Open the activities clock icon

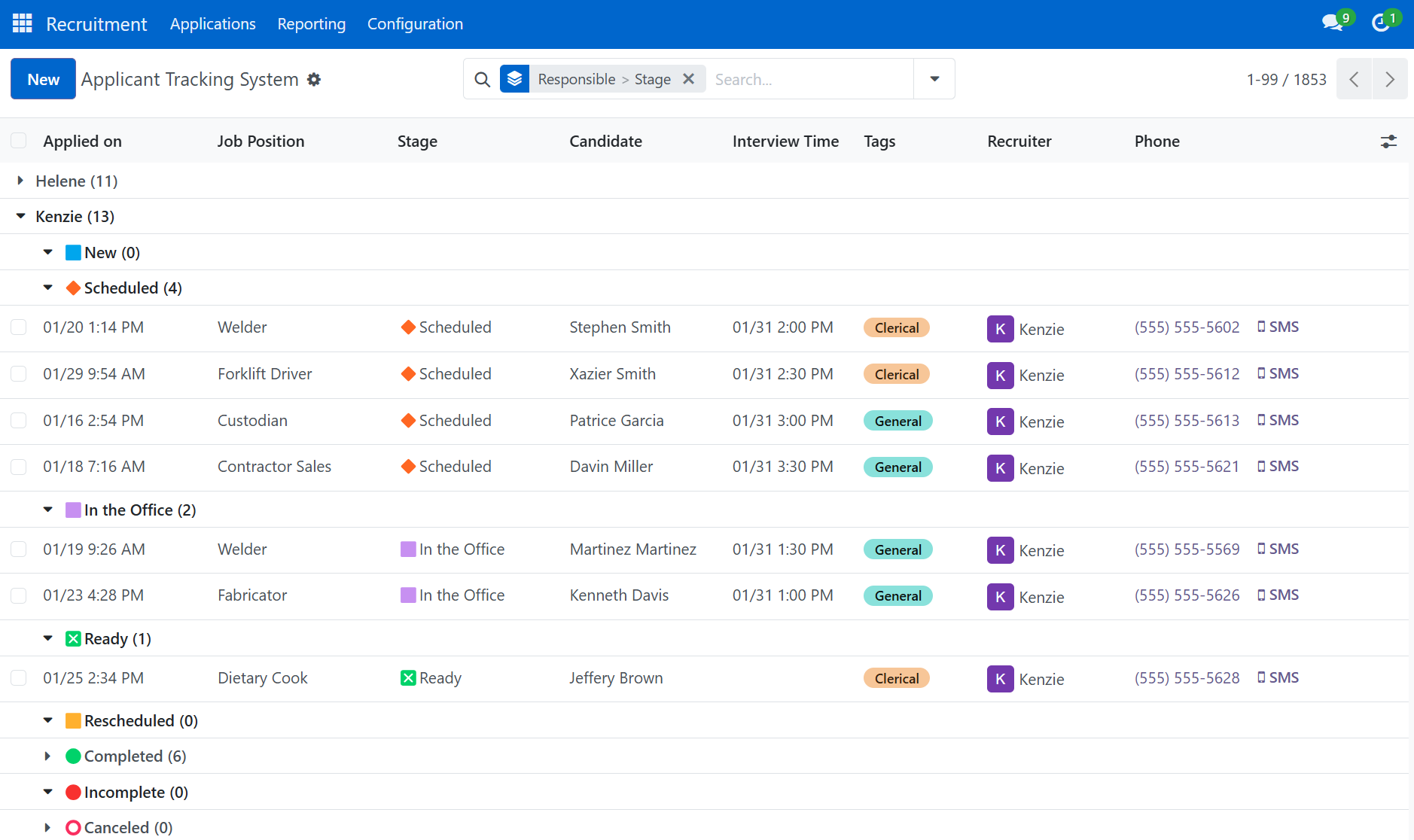click(x=1380, y=23)
